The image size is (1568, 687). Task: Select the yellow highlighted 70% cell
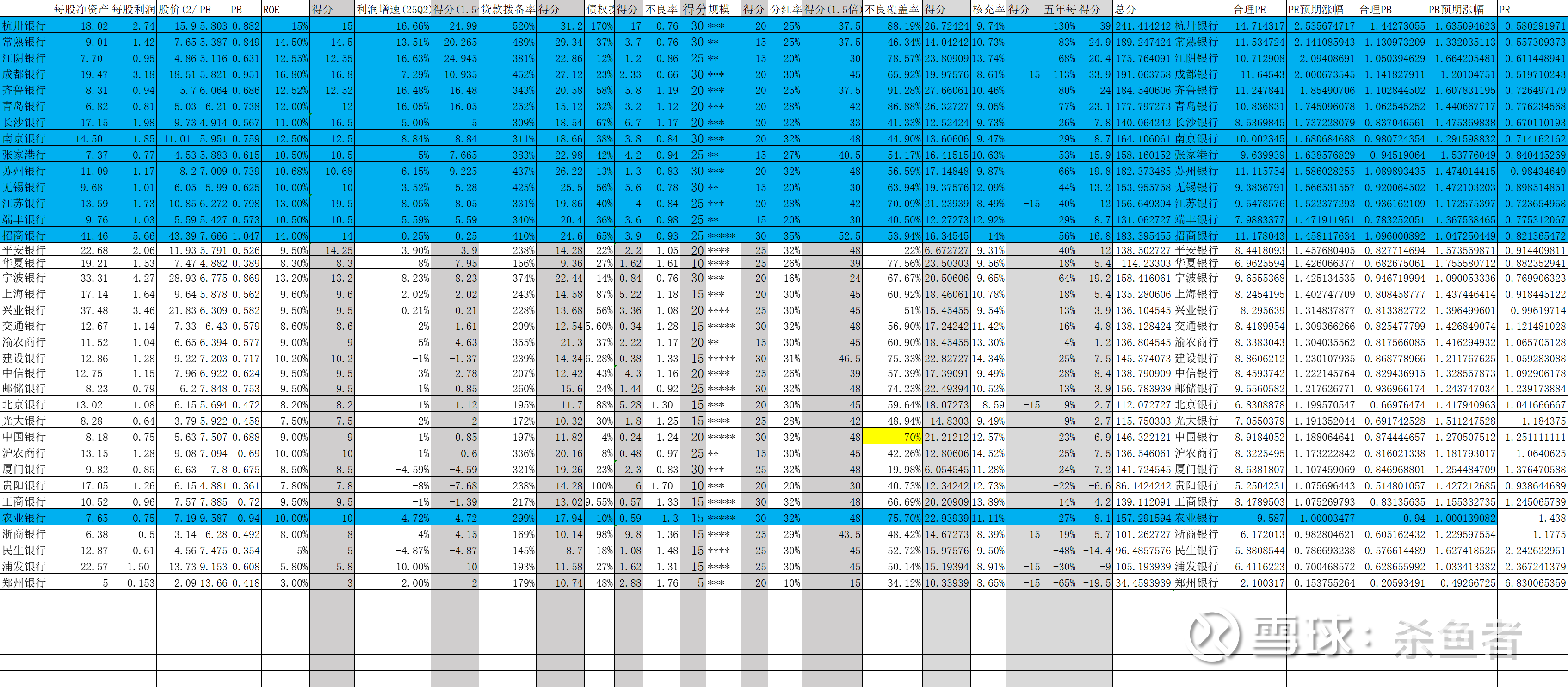(892, 437)
